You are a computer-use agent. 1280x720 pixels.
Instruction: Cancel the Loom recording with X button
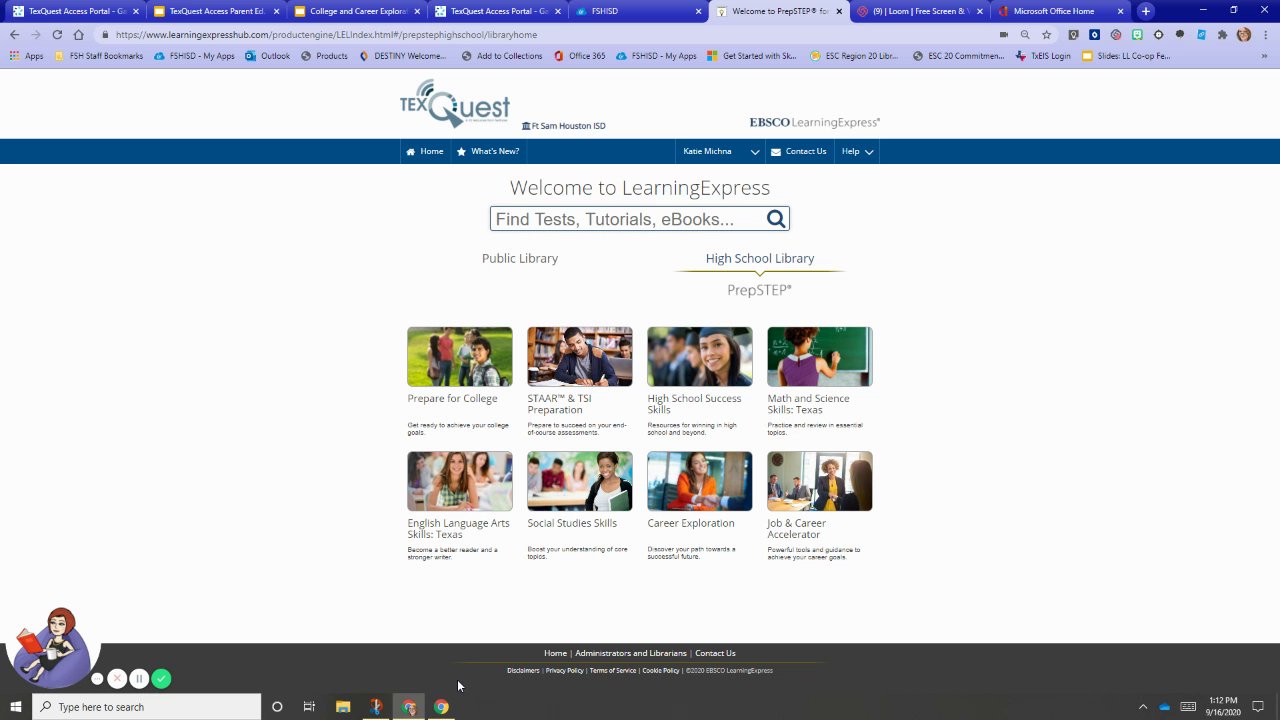tap(117, 679)
